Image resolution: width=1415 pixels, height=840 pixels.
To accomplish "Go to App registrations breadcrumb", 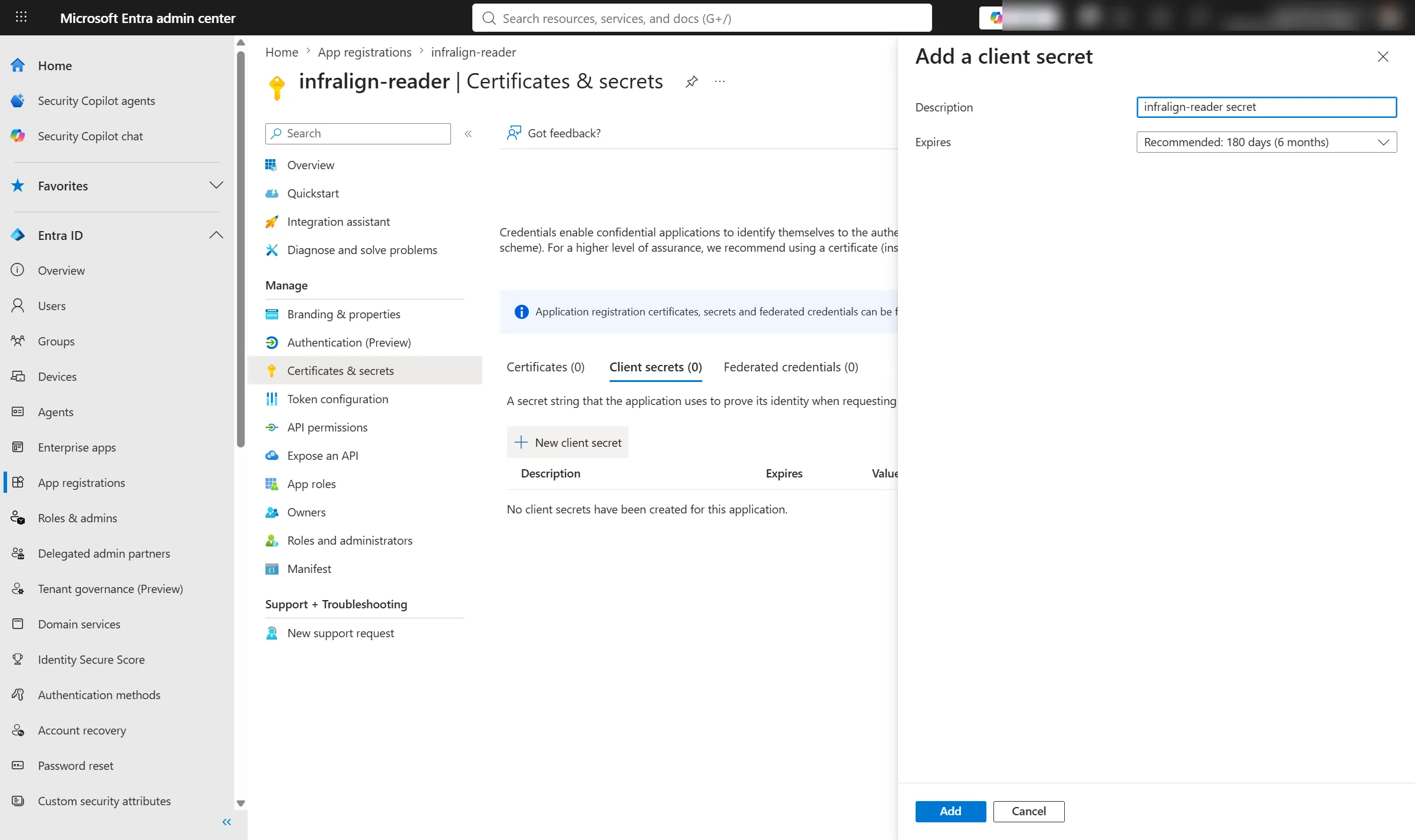I will [x=364, y=52].
